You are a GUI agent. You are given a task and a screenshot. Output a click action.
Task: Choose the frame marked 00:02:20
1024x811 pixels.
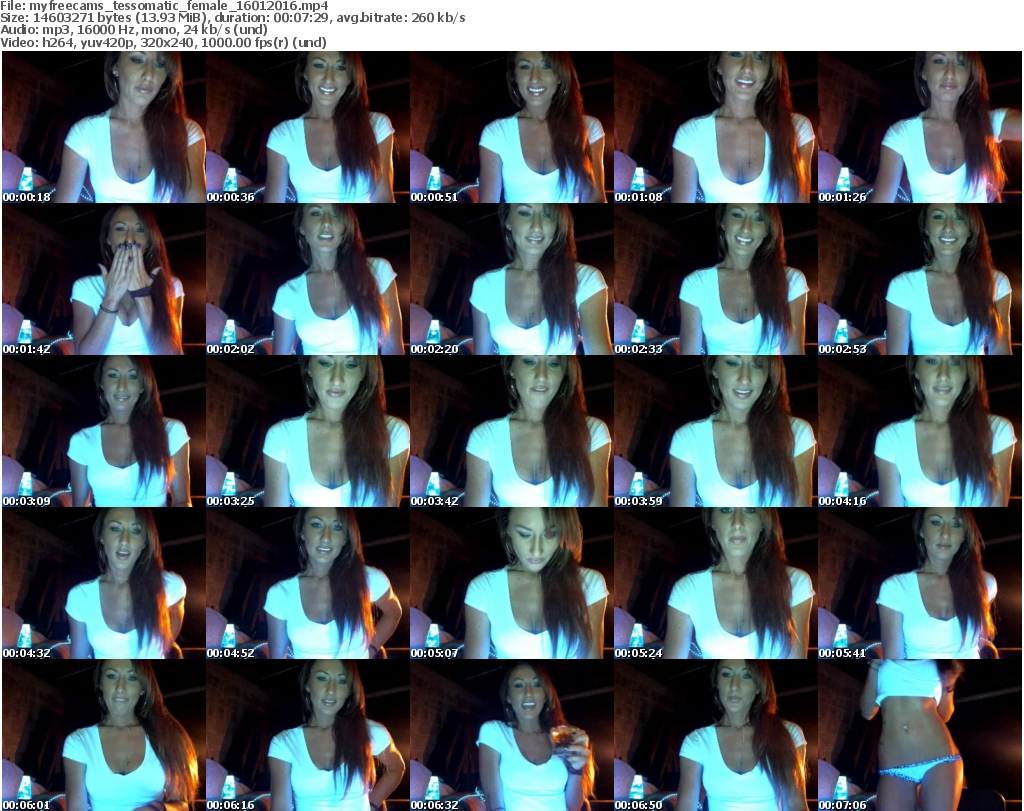(511, 279)
